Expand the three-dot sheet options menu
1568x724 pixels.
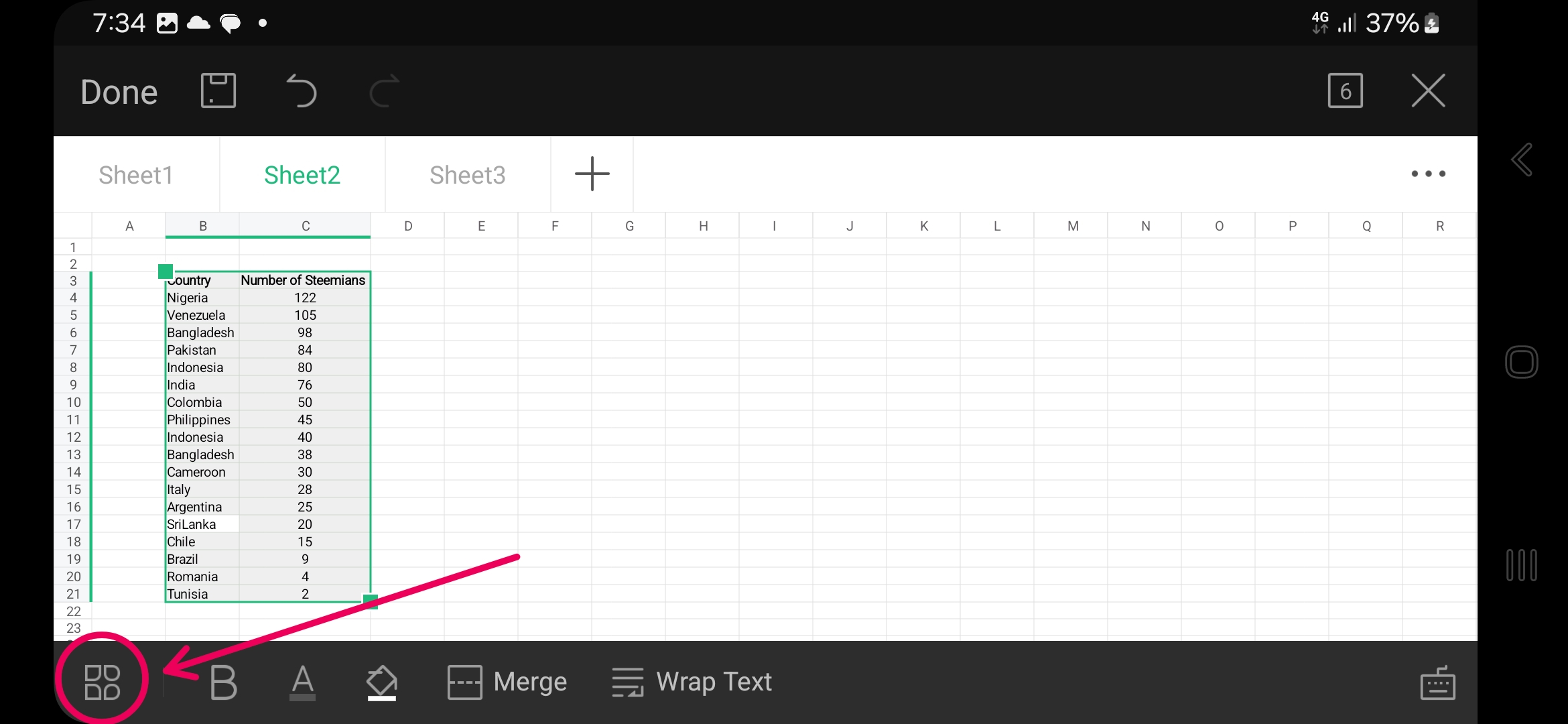(x=1428, y=174)
